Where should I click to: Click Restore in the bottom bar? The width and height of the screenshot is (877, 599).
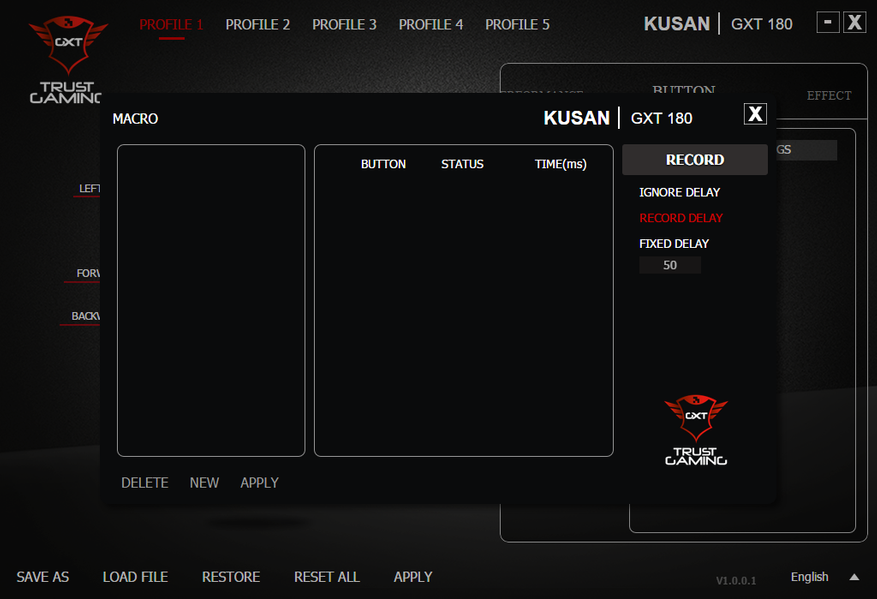coord(231,577)
